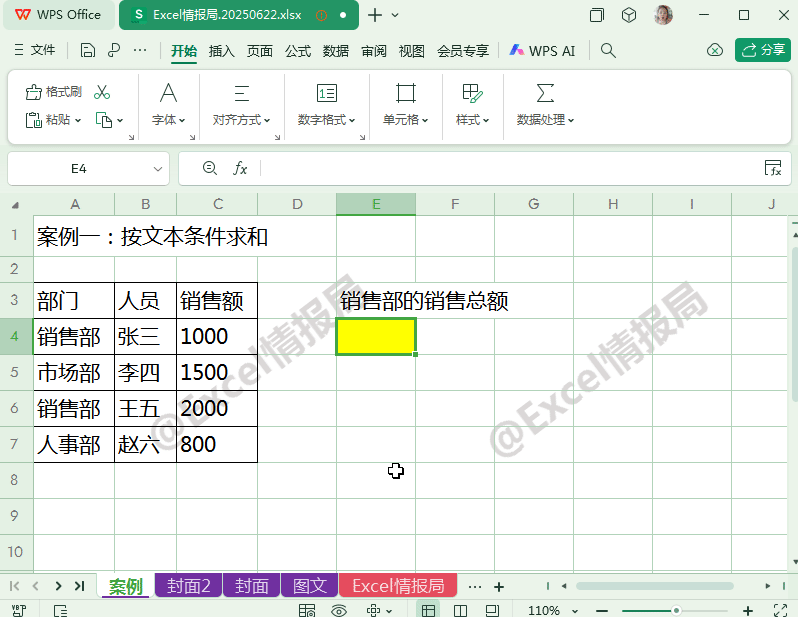Open the Paste options dropdown arrow
The width and height of the screenshot is (798, 617).
(x=78, y=121)
